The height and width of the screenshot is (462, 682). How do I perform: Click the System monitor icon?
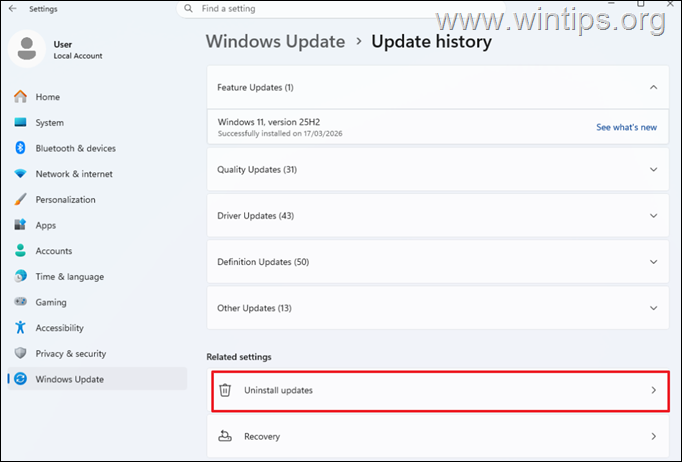(x=20, y=122)
